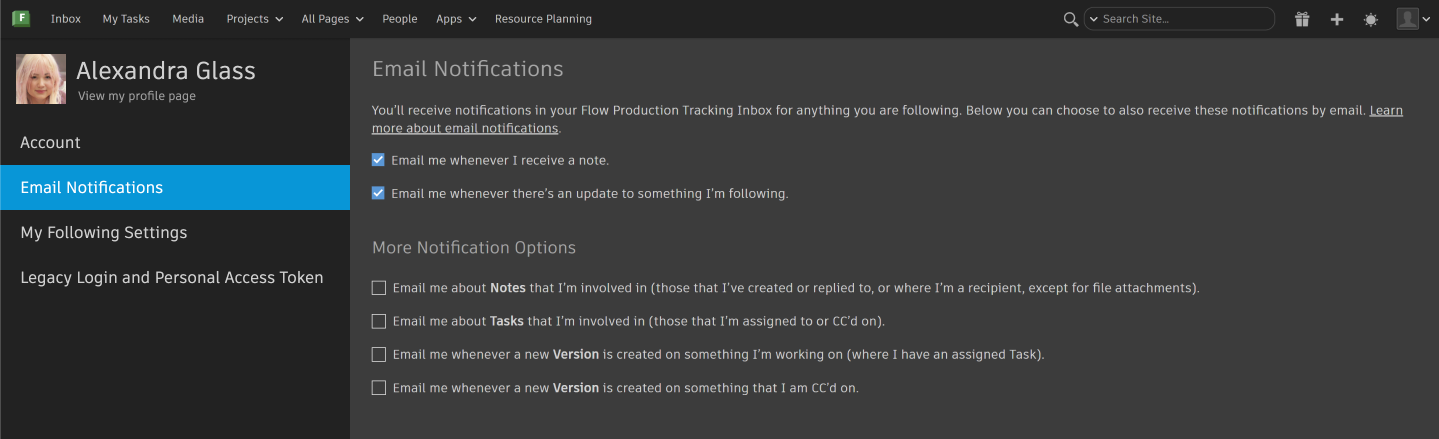Enable email about Notes I'm involved in
The height and width of the screenshot is (439, 1439).
point(379,288)
